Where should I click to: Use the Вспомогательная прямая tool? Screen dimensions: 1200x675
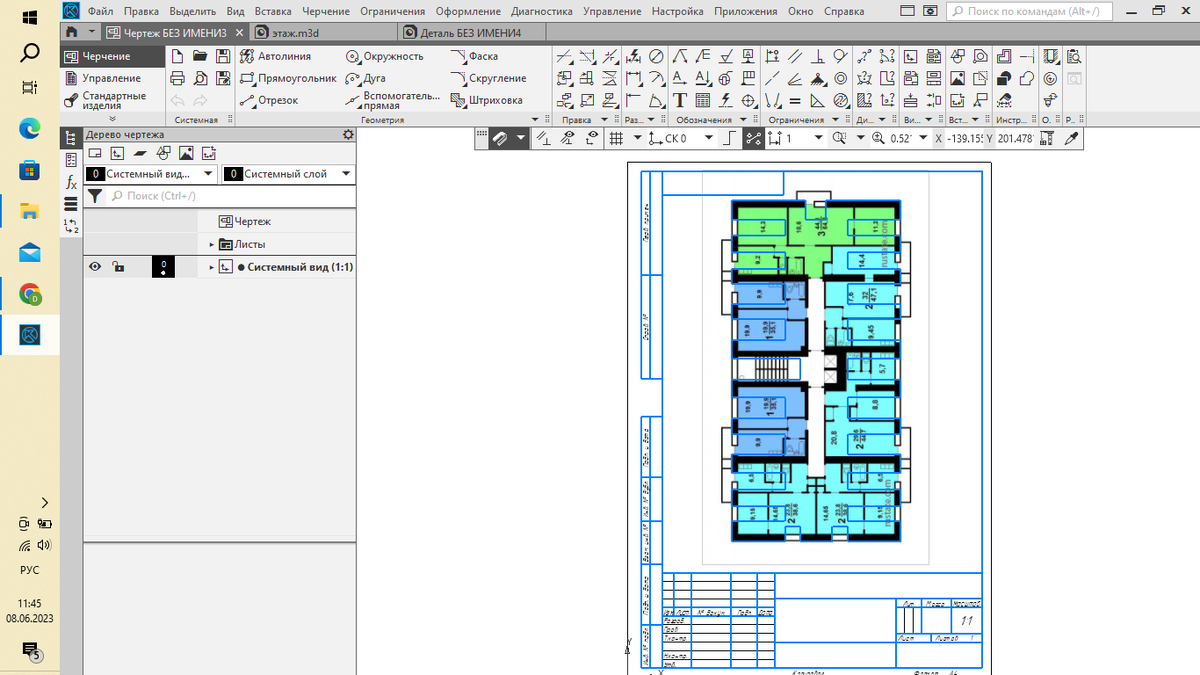pos(392,100)
